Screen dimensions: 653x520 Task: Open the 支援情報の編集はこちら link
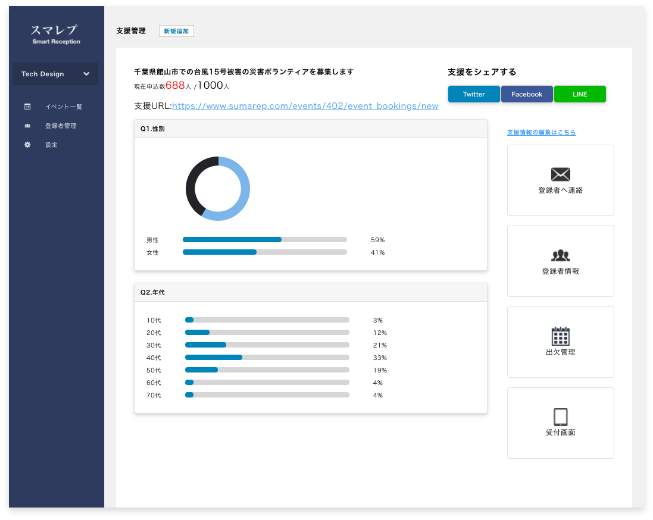(x=541, y=132)
